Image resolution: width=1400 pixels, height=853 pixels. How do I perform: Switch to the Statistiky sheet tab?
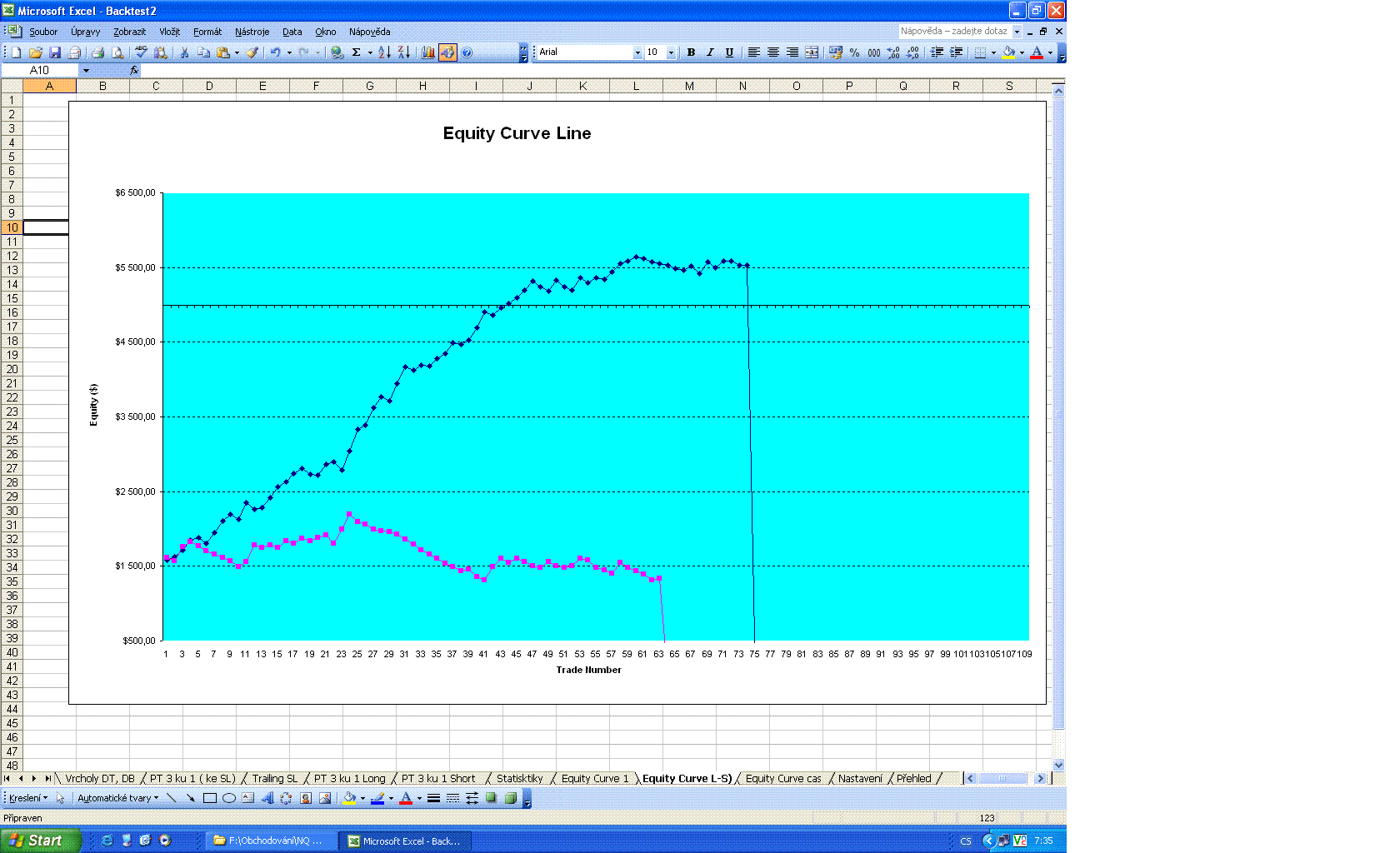[519, 779]
